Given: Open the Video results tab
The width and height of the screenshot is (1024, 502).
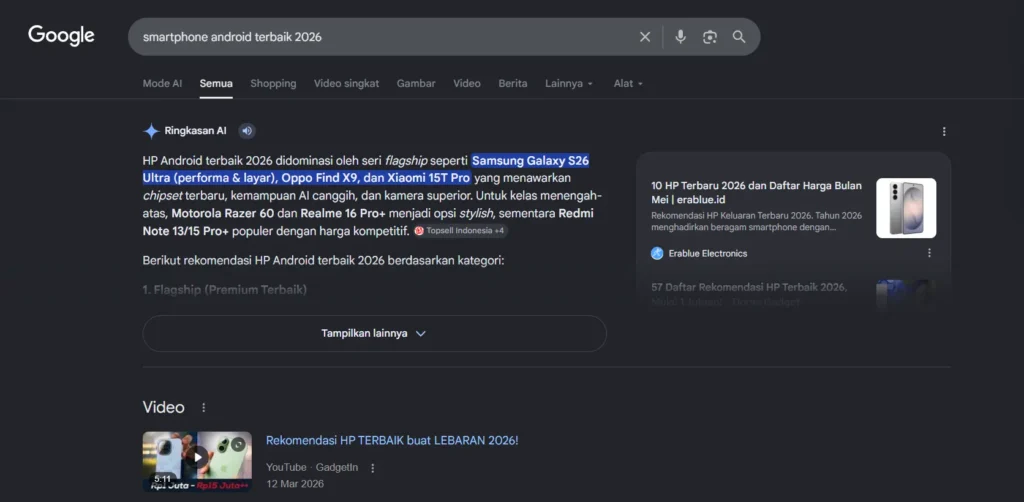Looking at the screenshot, I should [467, 84].
